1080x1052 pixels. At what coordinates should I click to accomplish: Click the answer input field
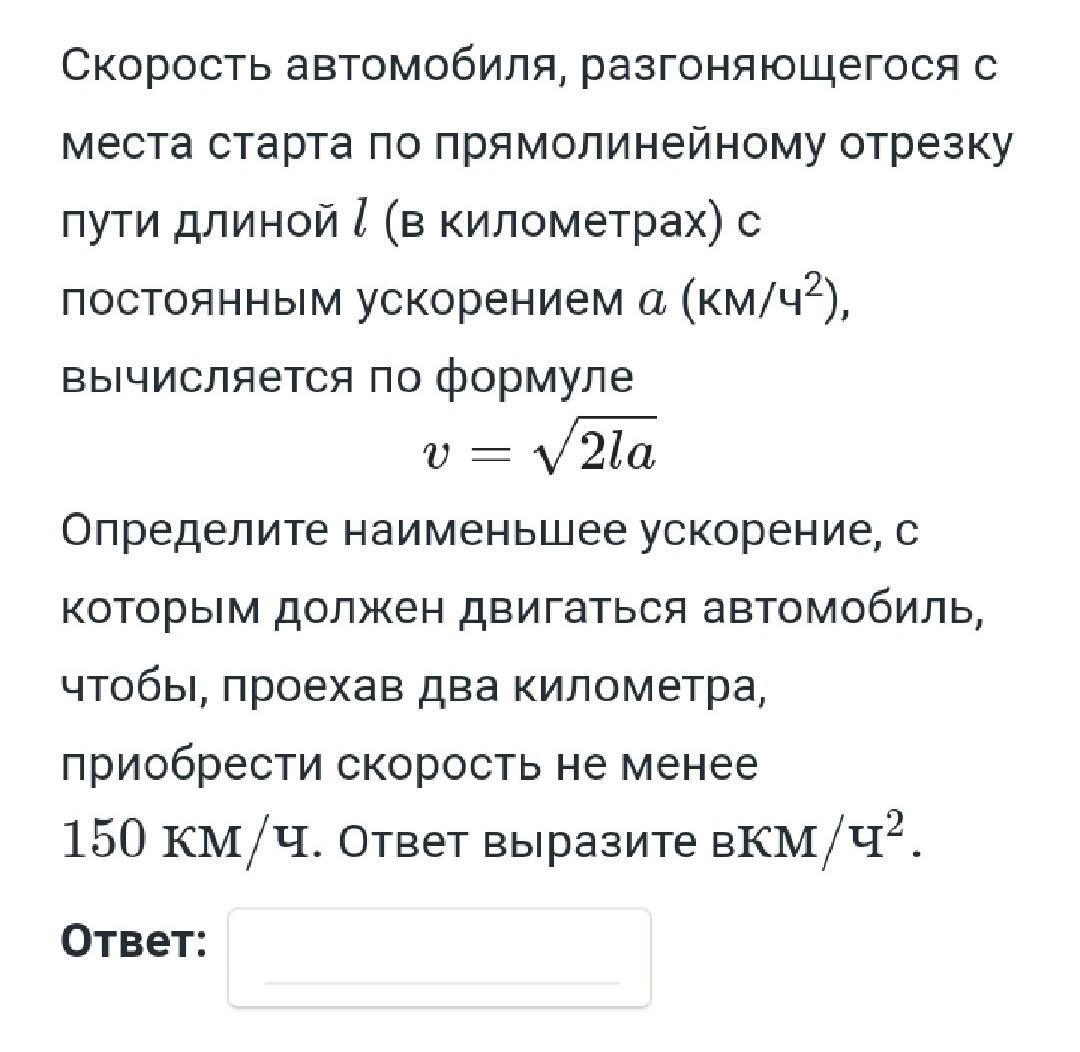[x=439, y=955]
